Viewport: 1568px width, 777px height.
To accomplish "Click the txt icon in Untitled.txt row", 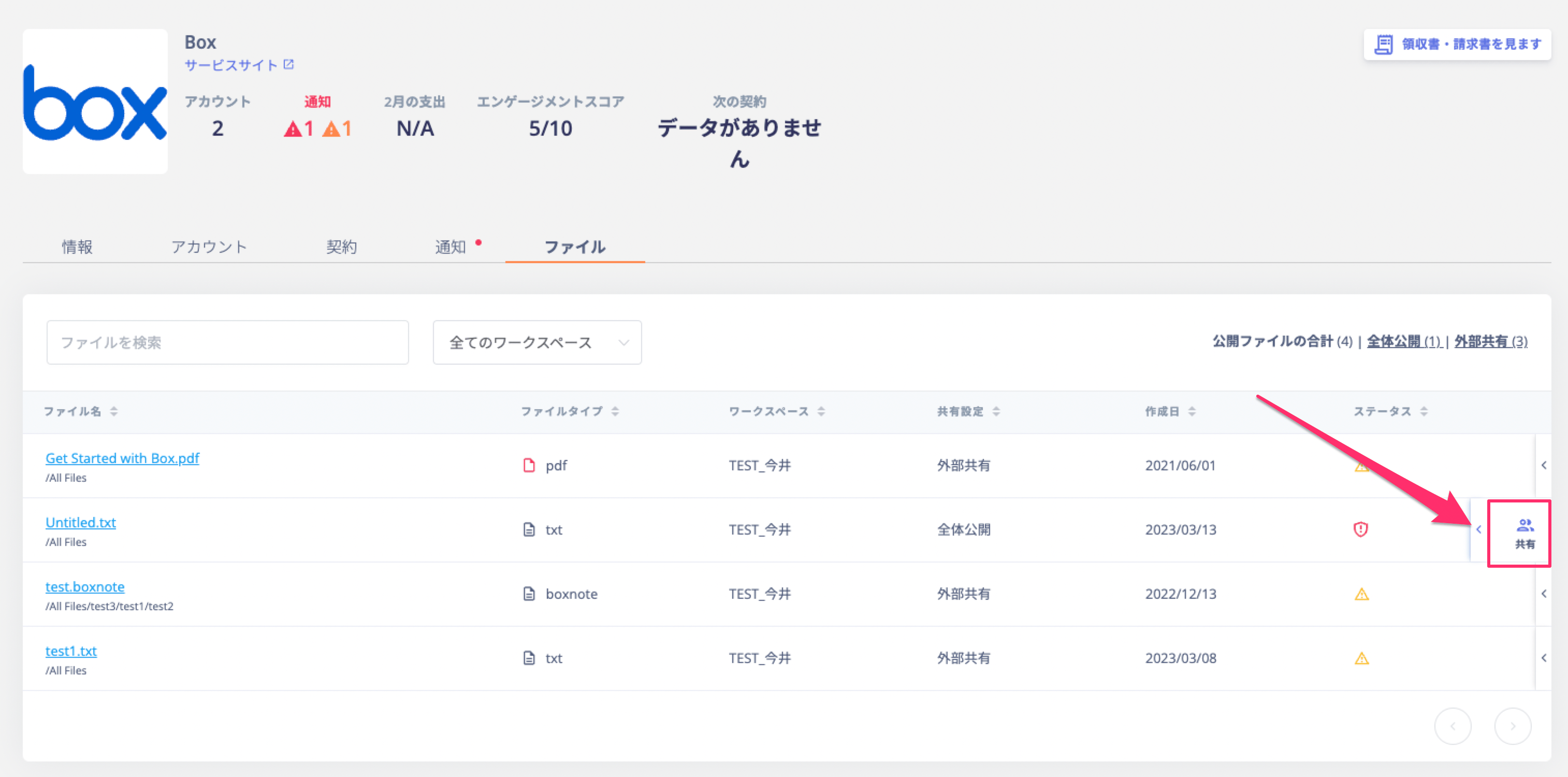I will coord(529,529).
